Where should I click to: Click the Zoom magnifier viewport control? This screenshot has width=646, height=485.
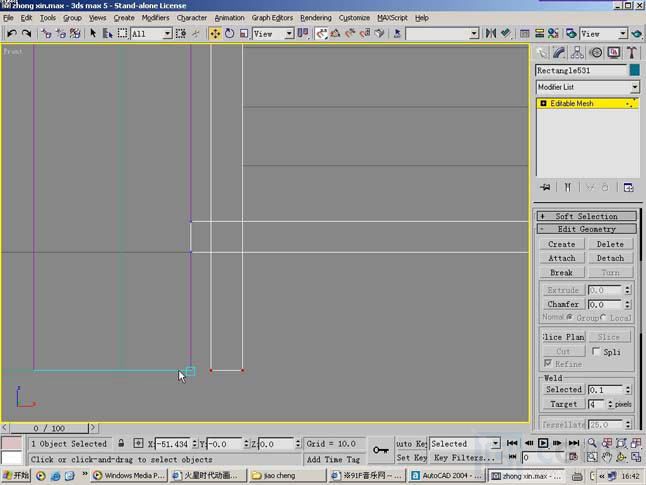click(x=592, y=443)
